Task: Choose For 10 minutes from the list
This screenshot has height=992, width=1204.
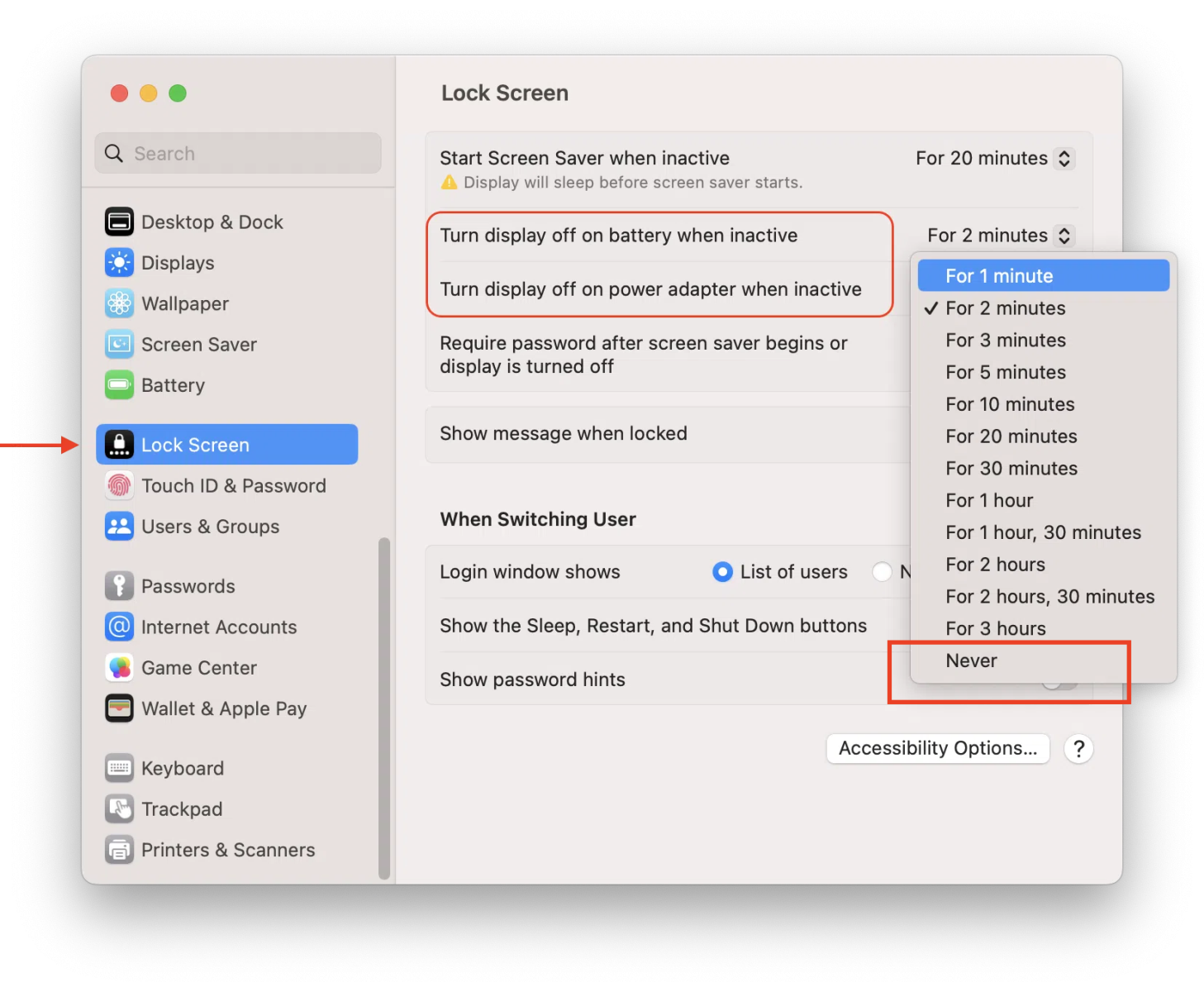Action: [1043, 403]
